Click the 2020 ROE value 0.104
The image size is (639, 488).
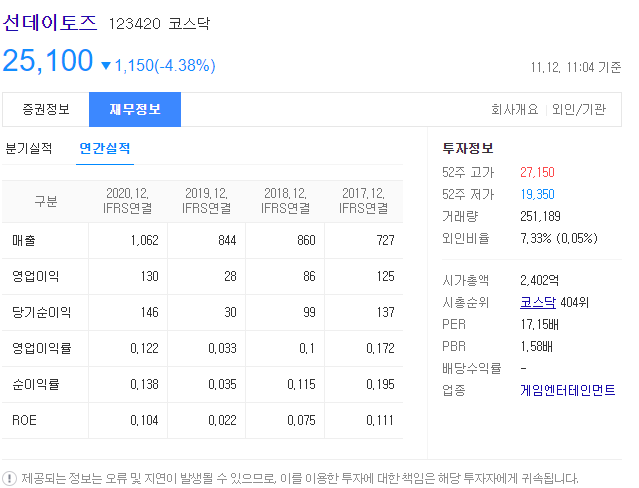click(144, 420)
